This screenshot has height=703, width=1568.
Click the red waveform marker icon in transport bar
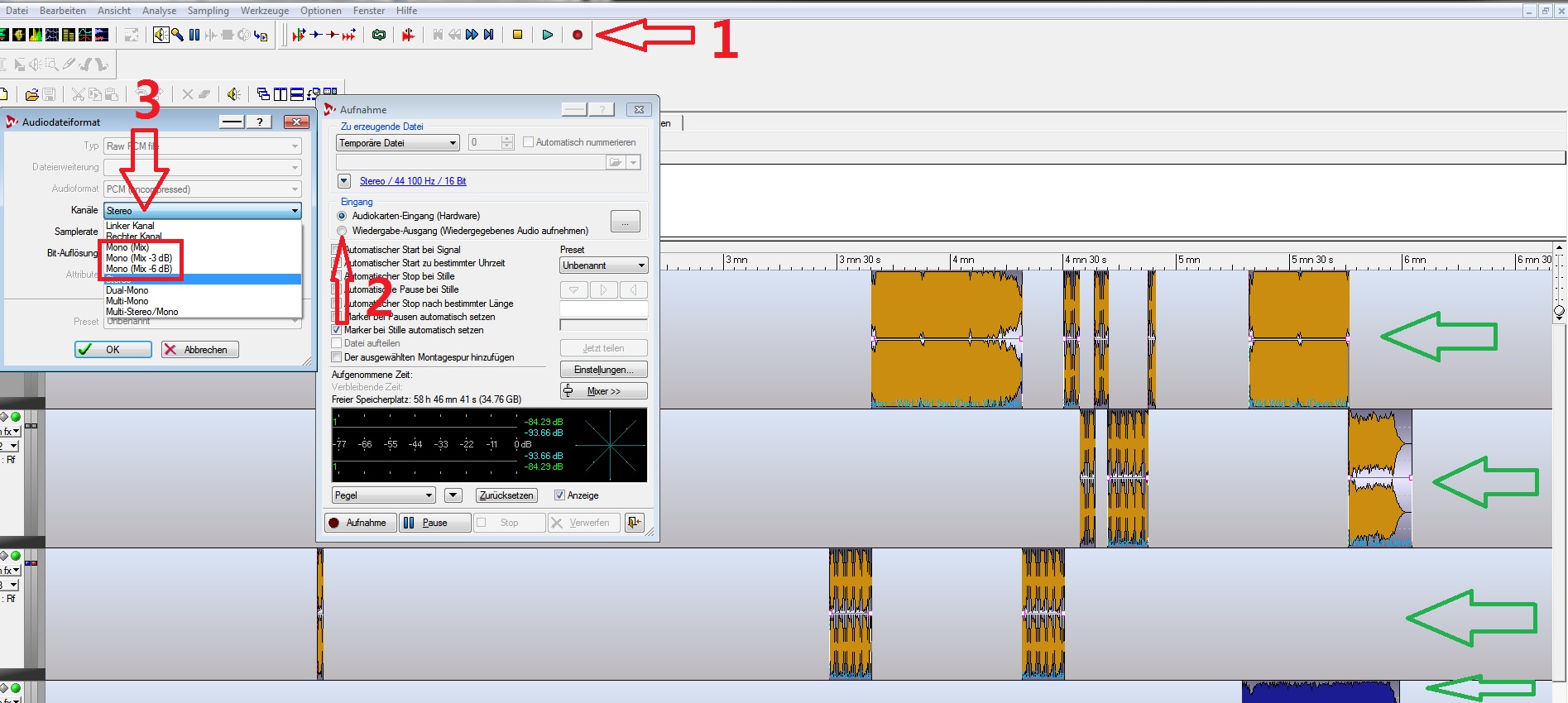[408, 35]
